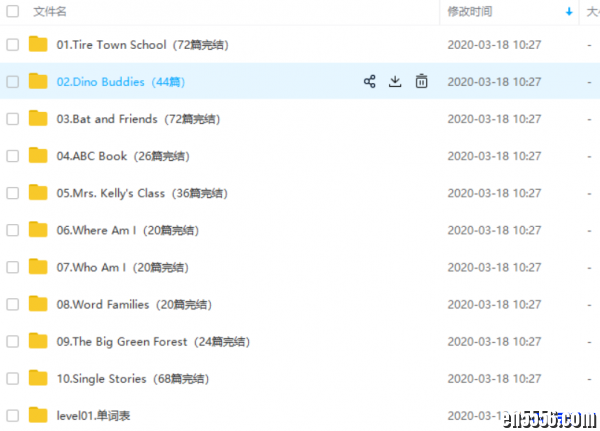This screenshot has height=431, width=600.
Task: Check the box for 05.Mrs. Kelly's Class
Action: tap(12, 193)
